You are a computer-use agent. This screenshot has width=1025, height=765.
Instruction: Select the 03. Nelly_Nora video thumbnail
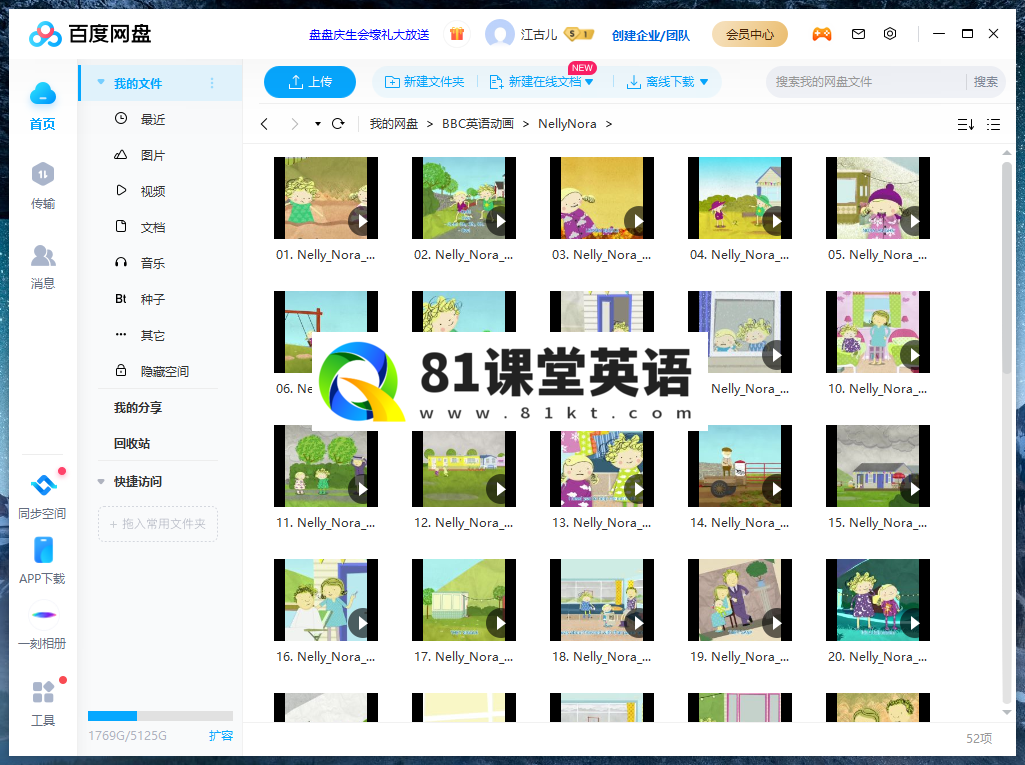(601, 197)
